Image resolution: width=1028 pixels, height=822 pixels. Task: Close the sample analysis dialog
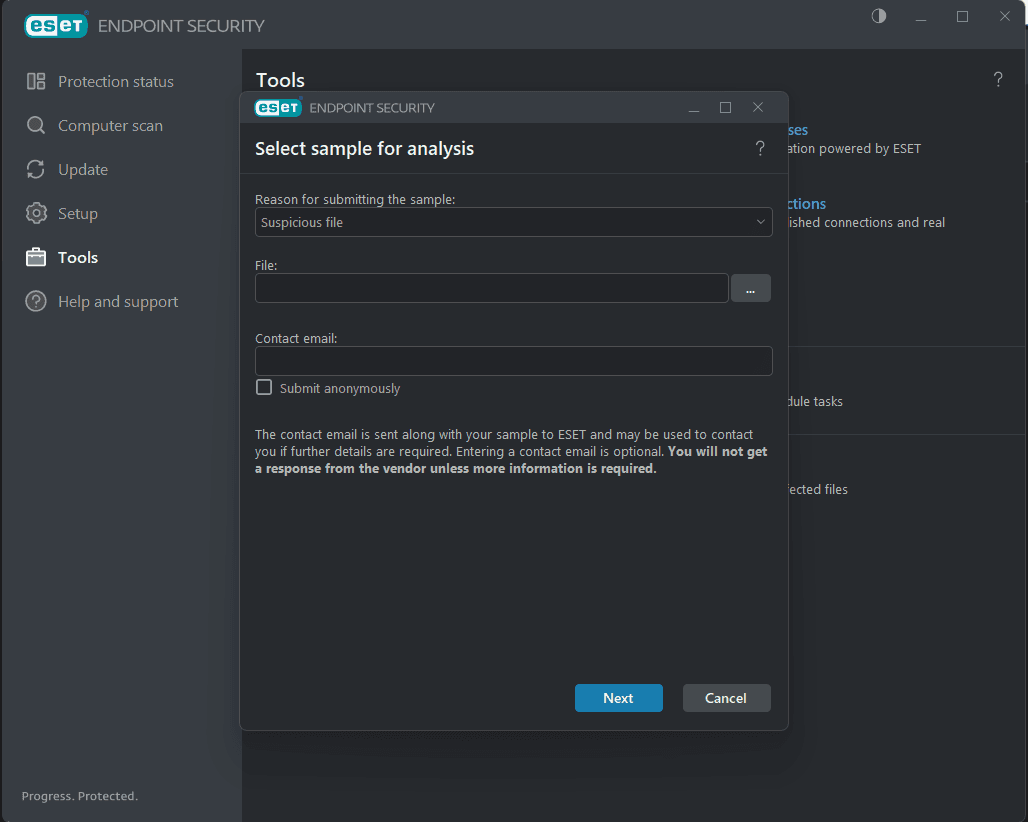[x=758, y=107]
